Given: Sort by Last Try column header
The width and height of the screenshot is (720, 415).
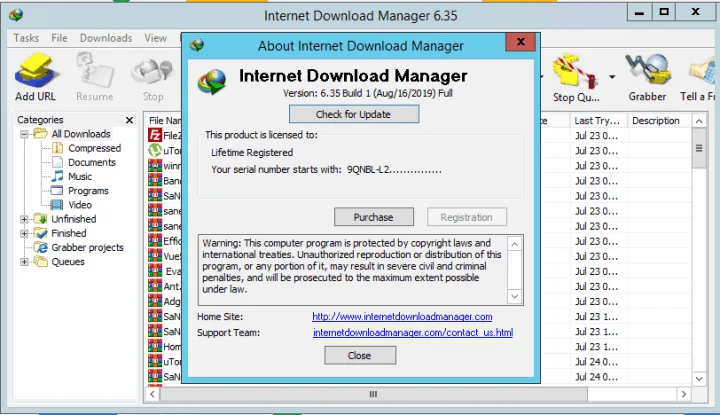Looking at the screenshot, I should click(x=597, y=121).
